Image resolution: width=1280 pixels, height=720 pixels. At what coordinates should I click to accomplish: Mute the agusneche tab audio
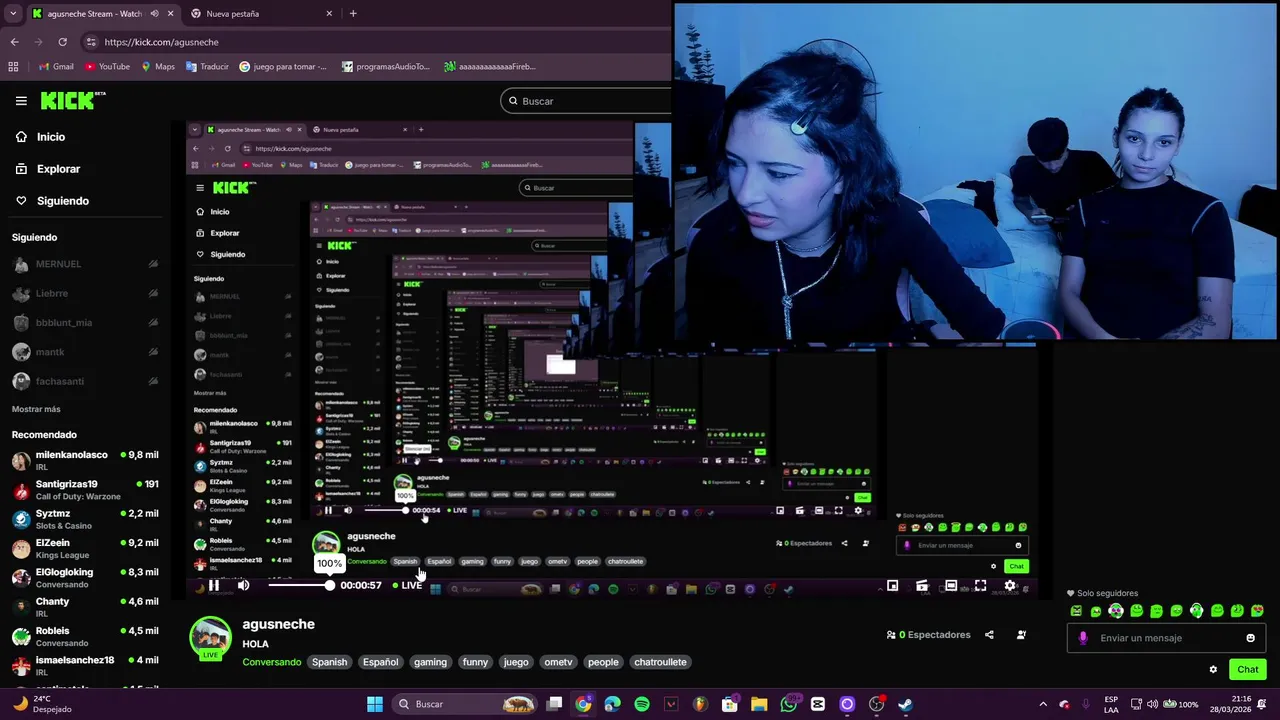point(155,14)
